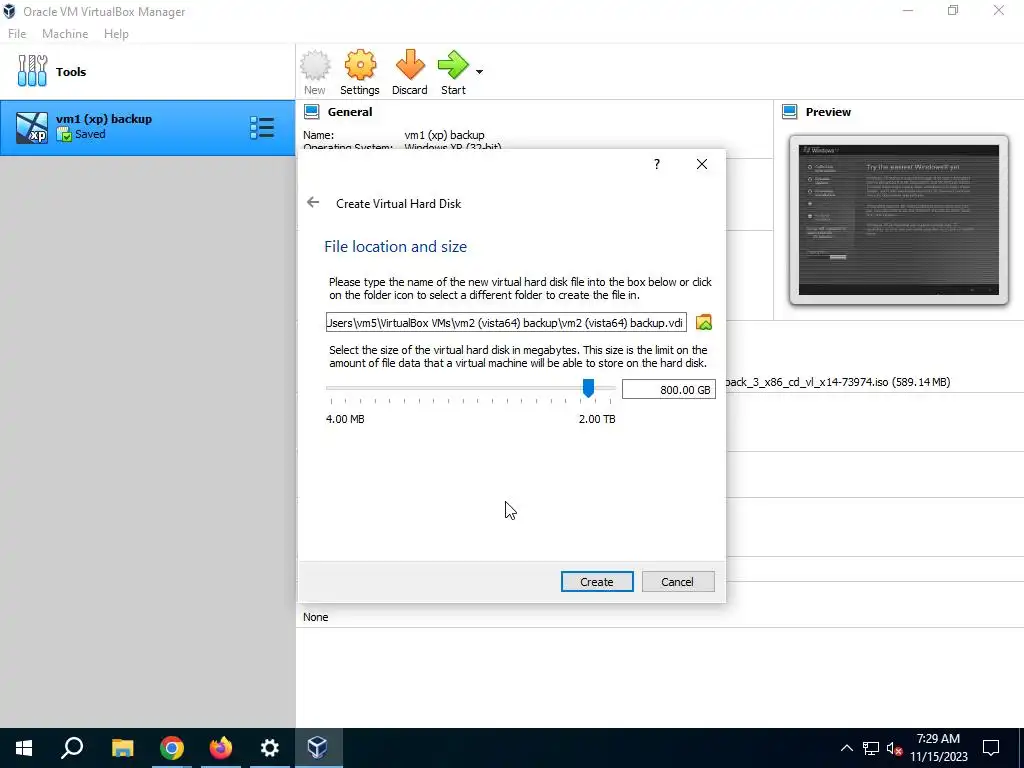Open Settings from the toolbar
1024x768 pixels.
[x=359, y=72]
